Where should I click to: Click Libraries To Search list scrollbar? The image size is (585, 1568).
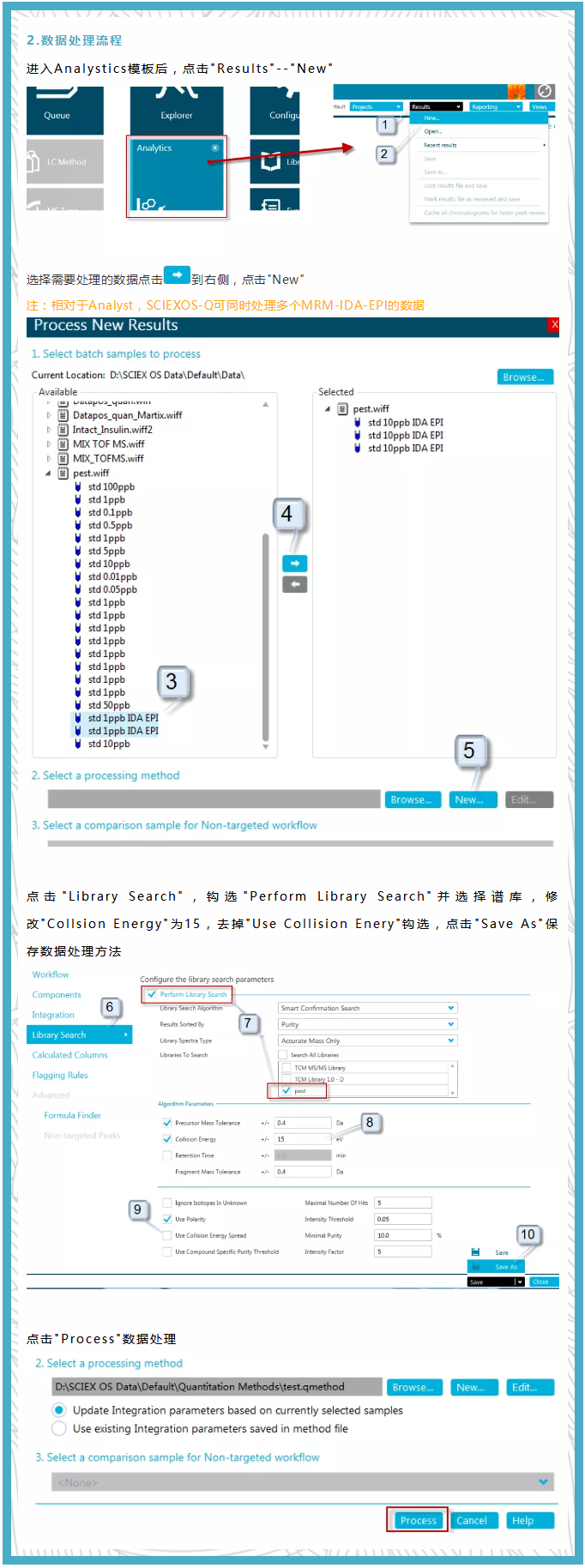453,1079
